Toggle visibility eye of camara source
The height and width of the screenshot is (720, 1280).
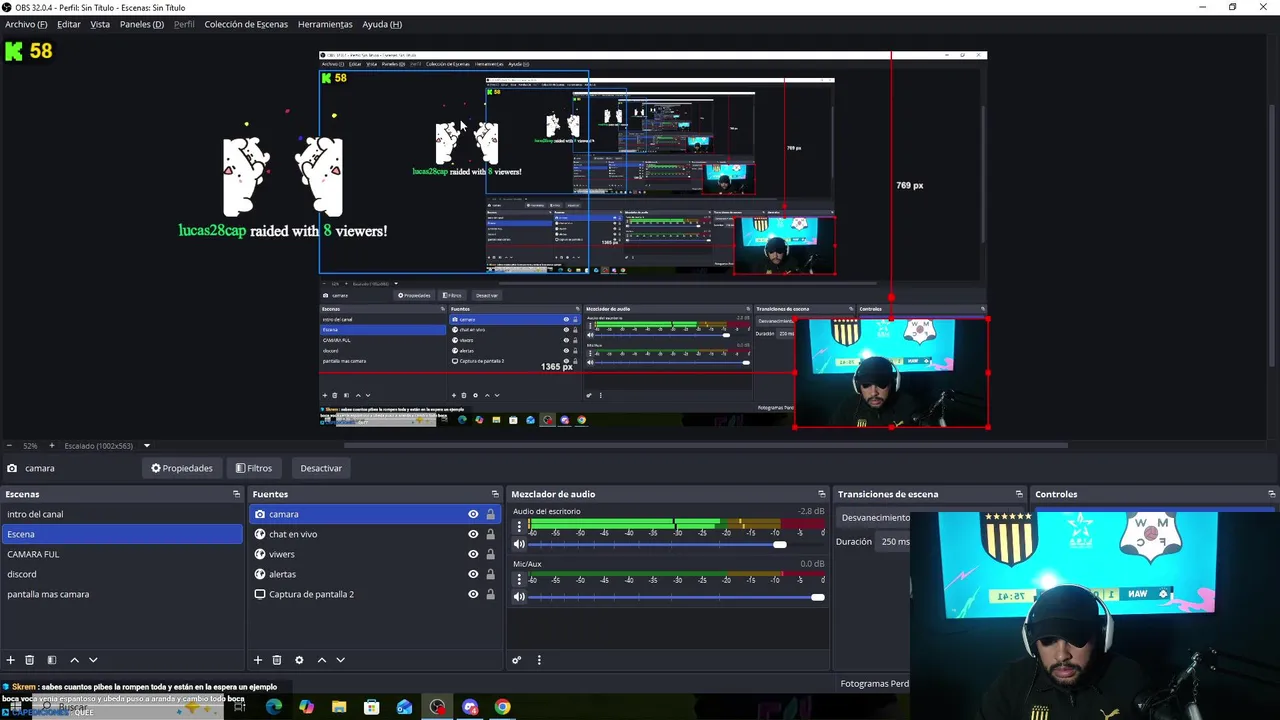pos(473,514)
